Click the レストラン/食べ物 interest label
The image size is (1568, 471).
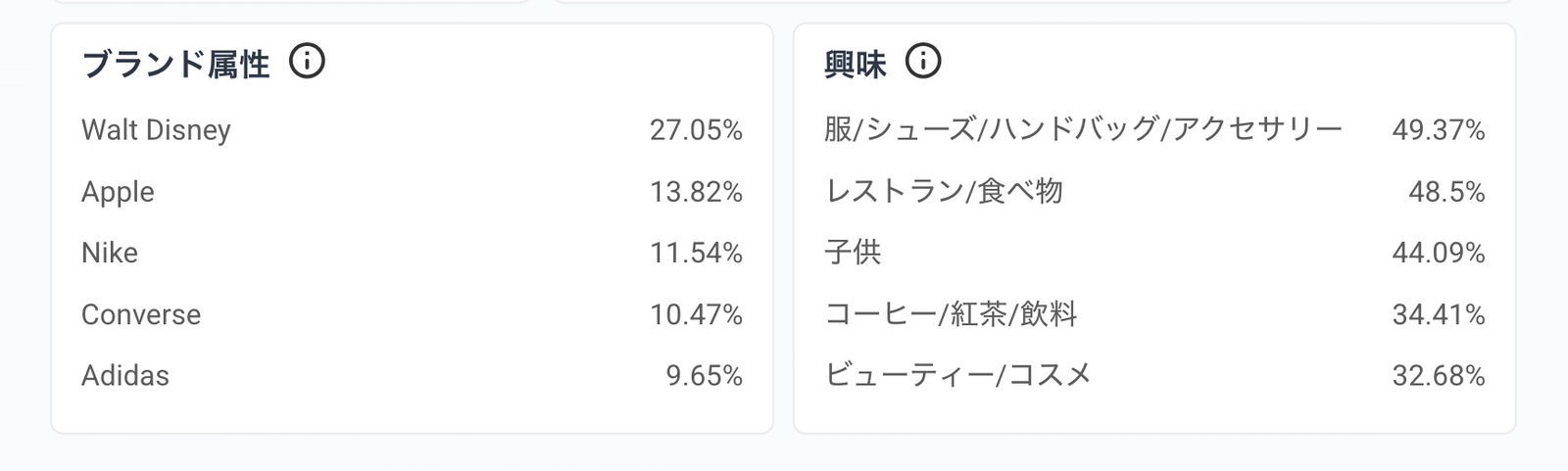click(x=944, y=192)
